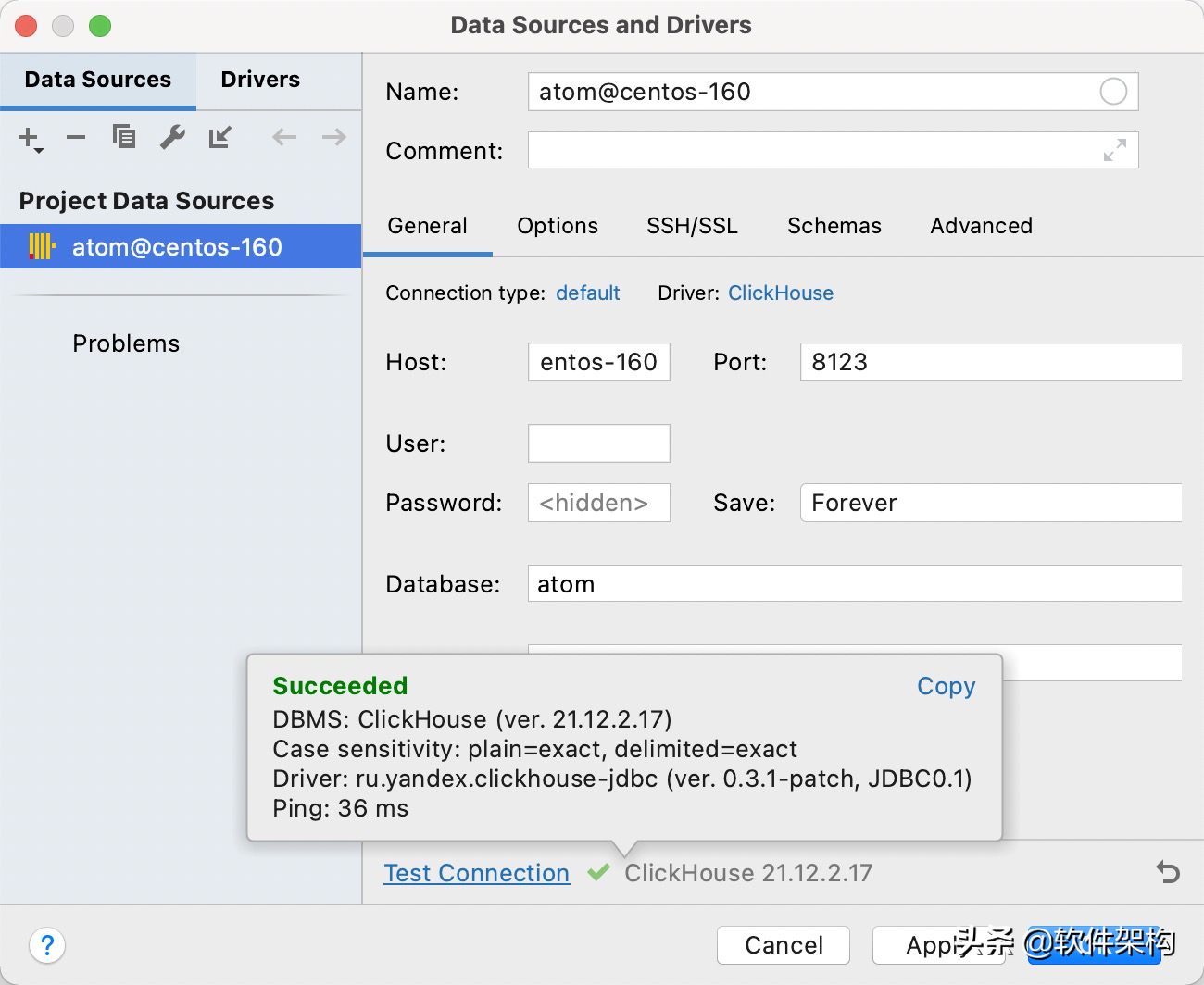Screen dimensions: 1204x985
Task: Click the 'Case sensitivity: plain=exact' line
Action: click(534, 749)
